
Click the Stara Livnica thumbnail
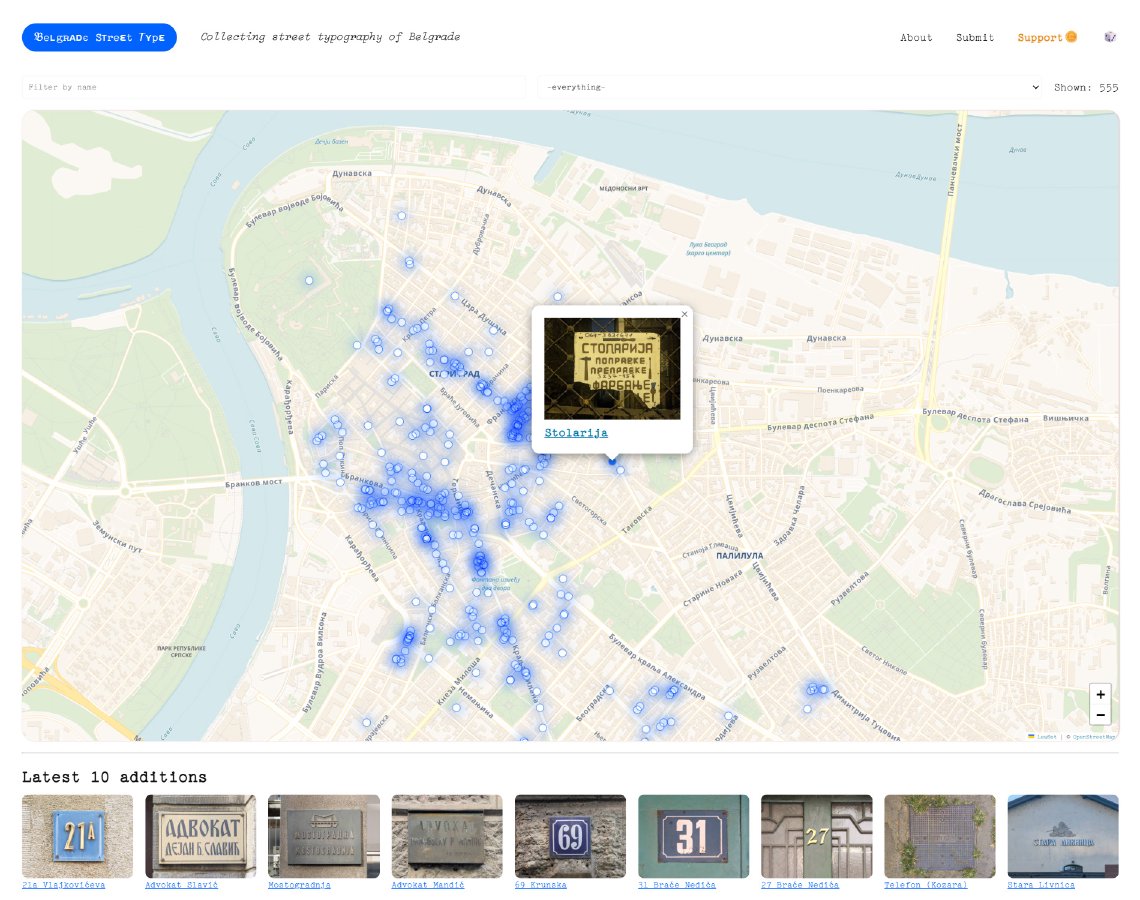[x=1063, y=836]
